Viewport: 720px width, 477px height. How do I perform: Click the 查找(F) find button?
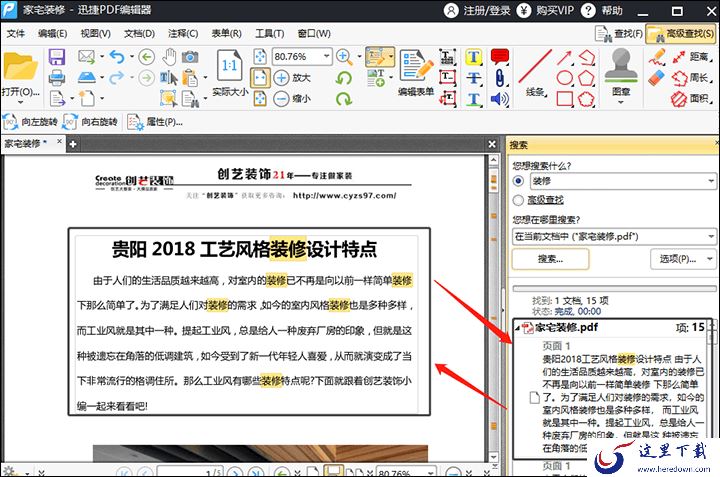[618, 34]
